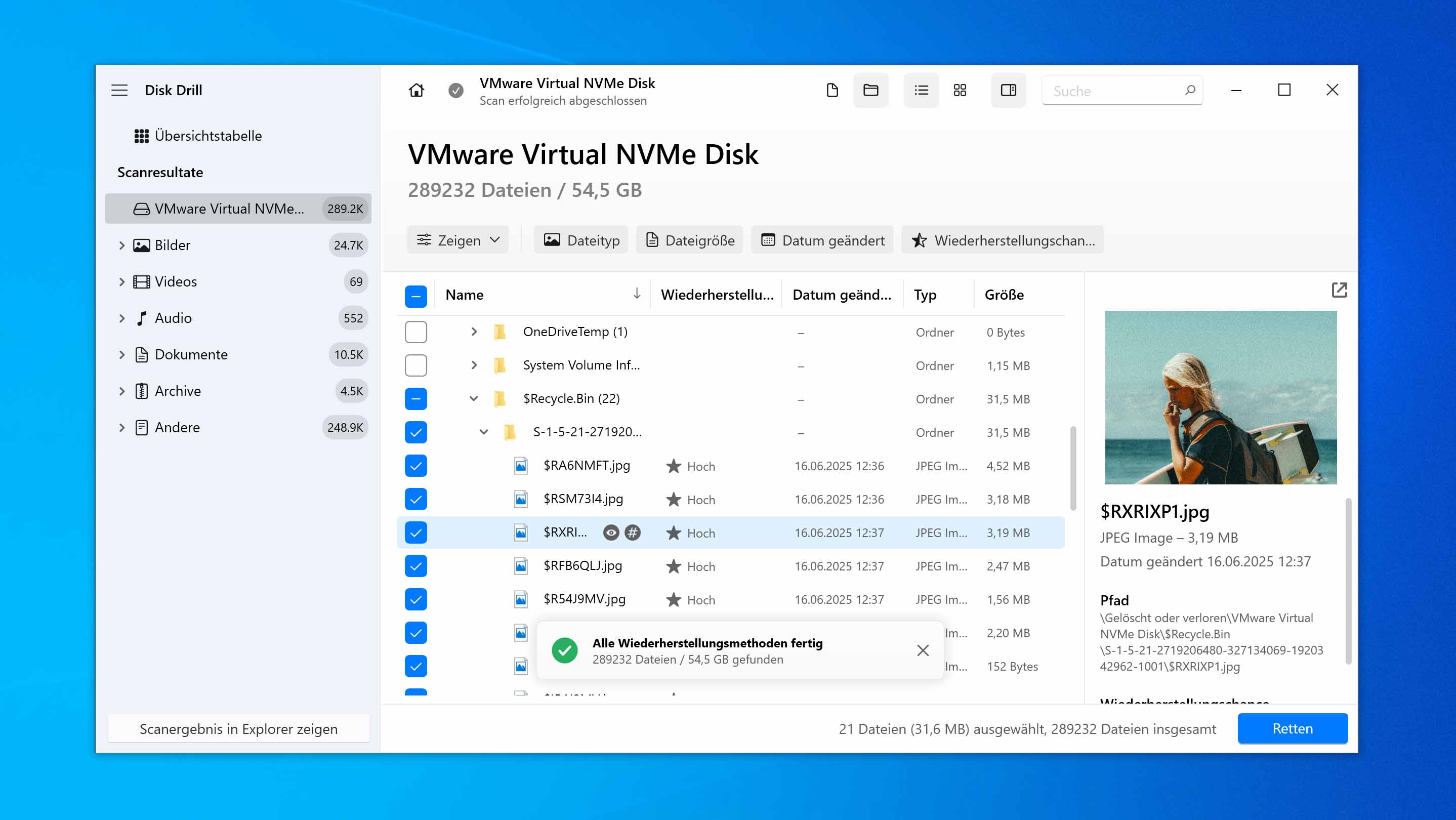Check the System Volume Inf... checkbox

click(415, 365)
